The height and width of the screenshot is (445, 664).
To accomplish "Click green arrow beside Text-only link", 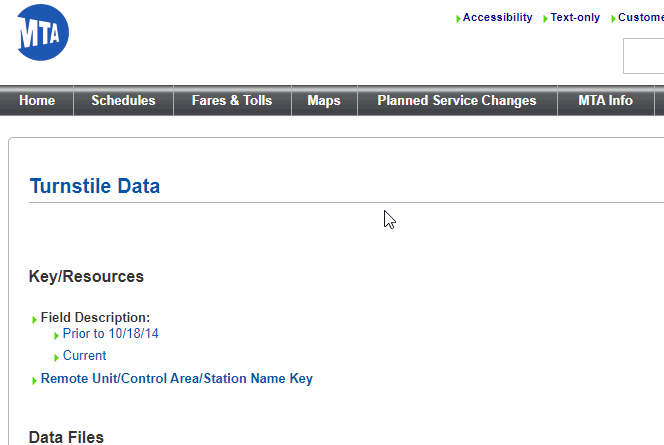I will (545, 19).
